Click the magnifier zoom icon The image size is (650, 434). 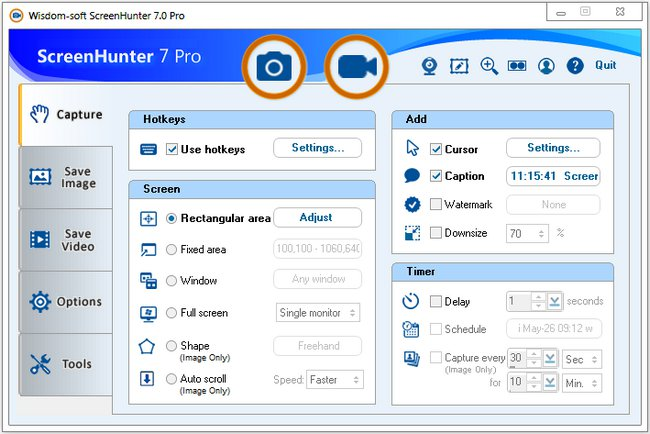point(489,66)
